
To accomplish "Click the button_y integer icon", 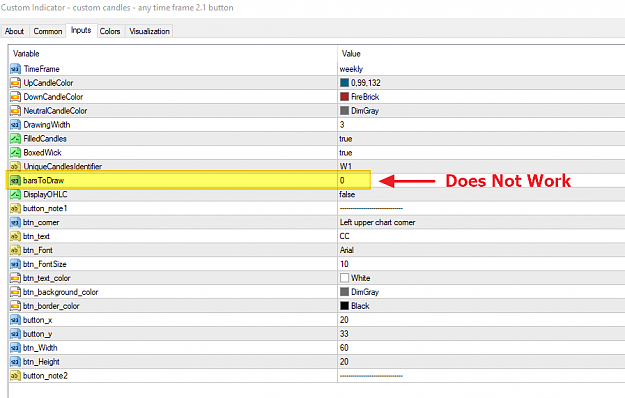I will click(15, 334).
